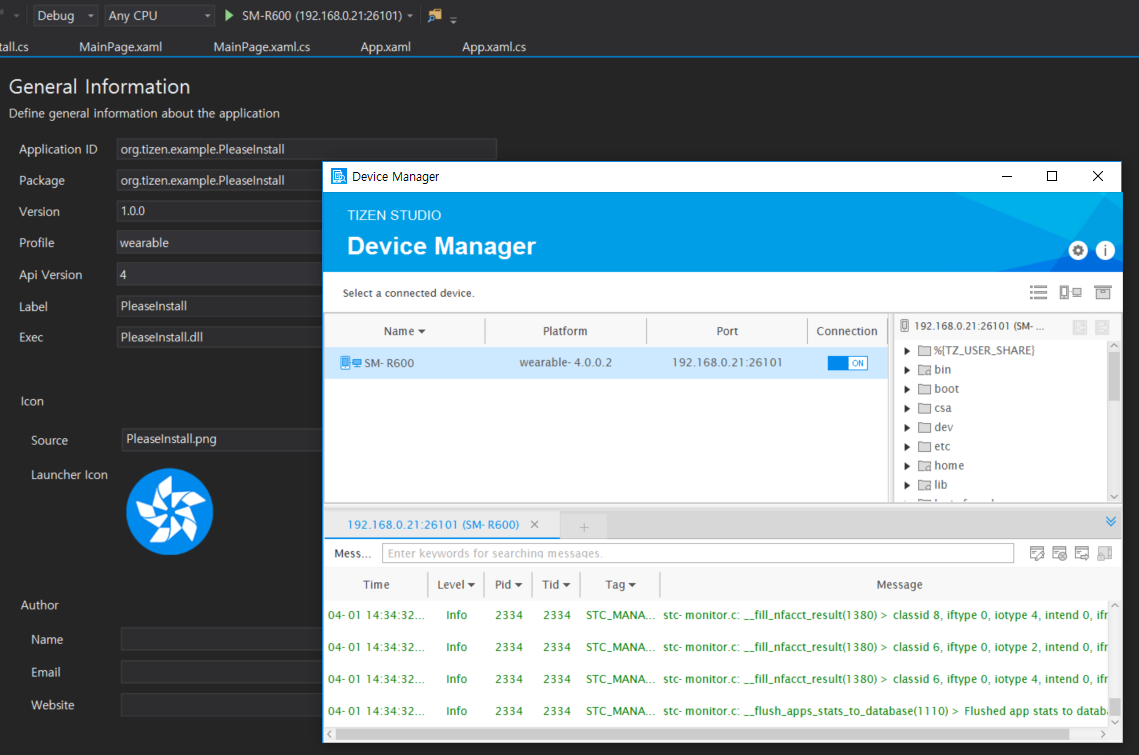Open the remote device manager icon

(1070, 292)
